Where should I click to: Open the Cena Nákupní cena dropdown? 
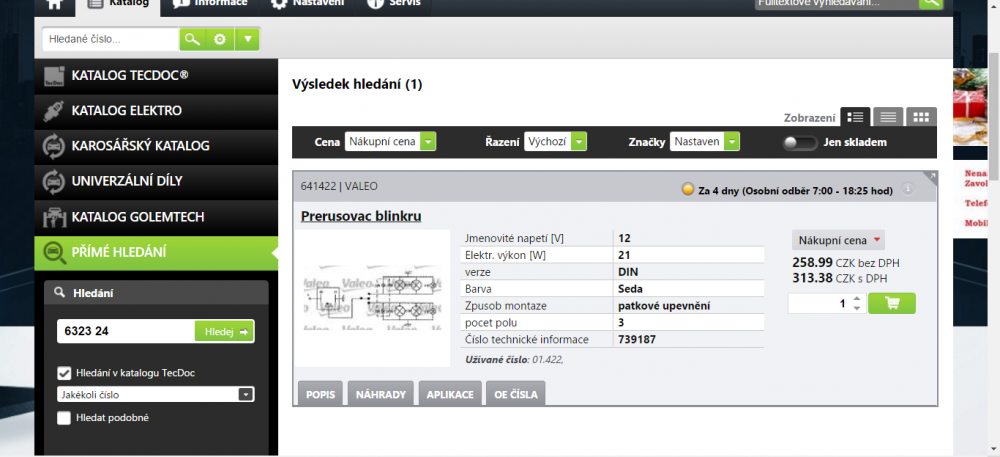[390, 142]
